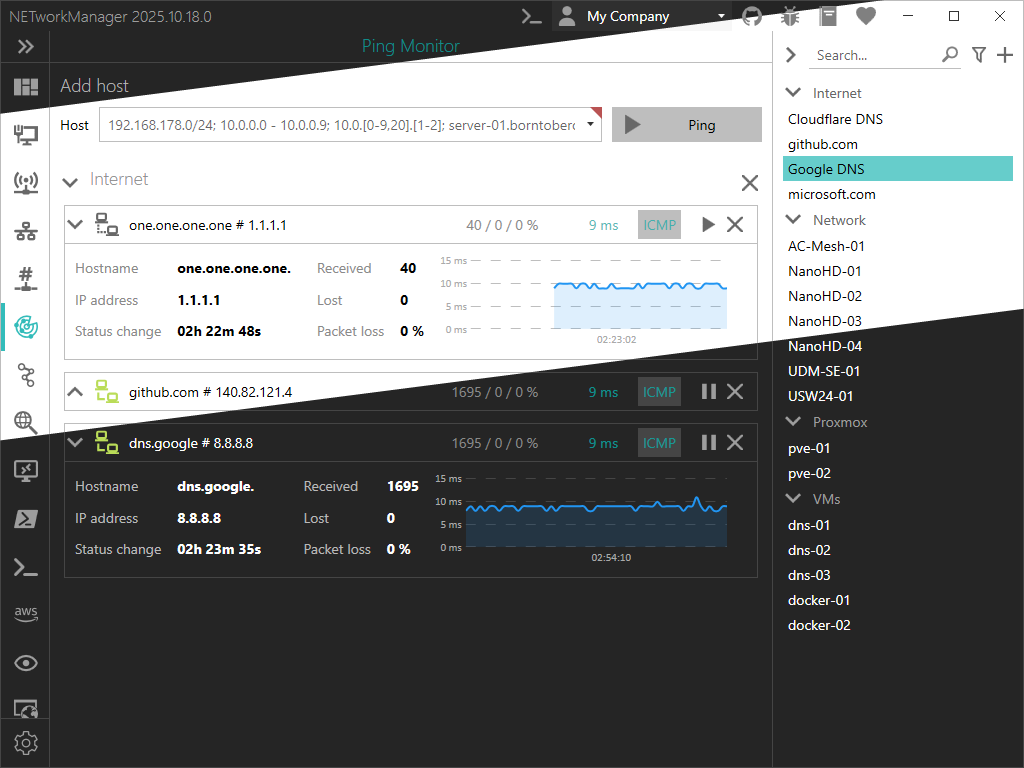Open application settings via the gear icon

[26, 743]
